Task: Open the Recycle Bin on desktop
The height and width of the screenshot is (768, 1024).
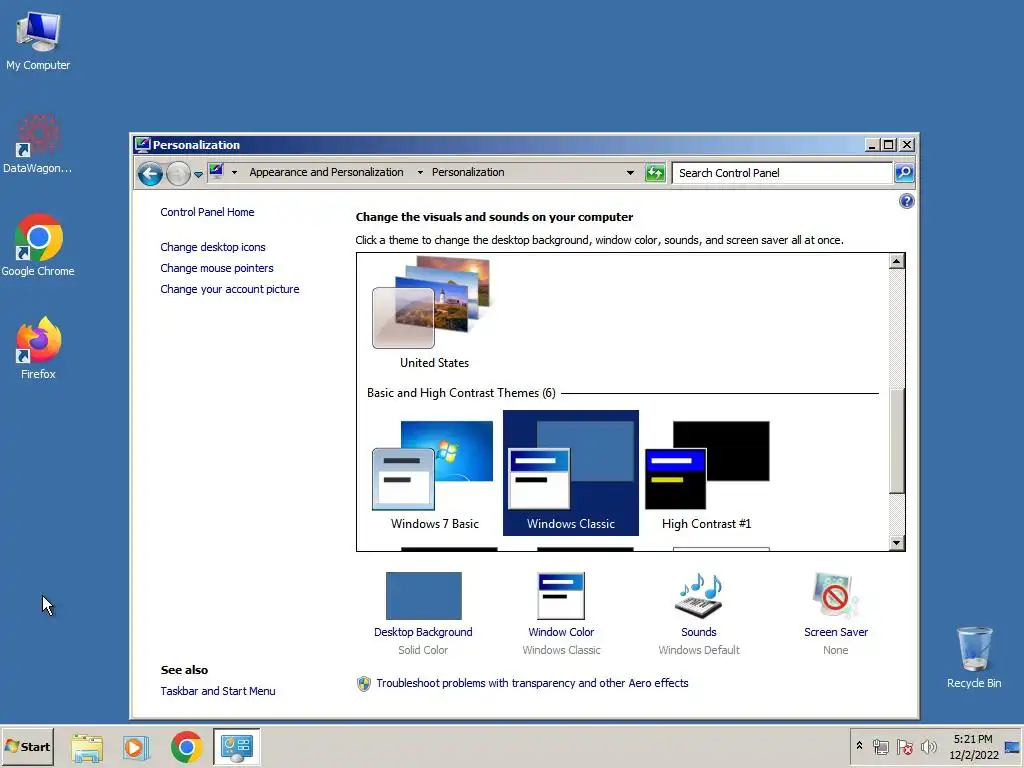Action: pyautogui.click(x=974, y=658)
